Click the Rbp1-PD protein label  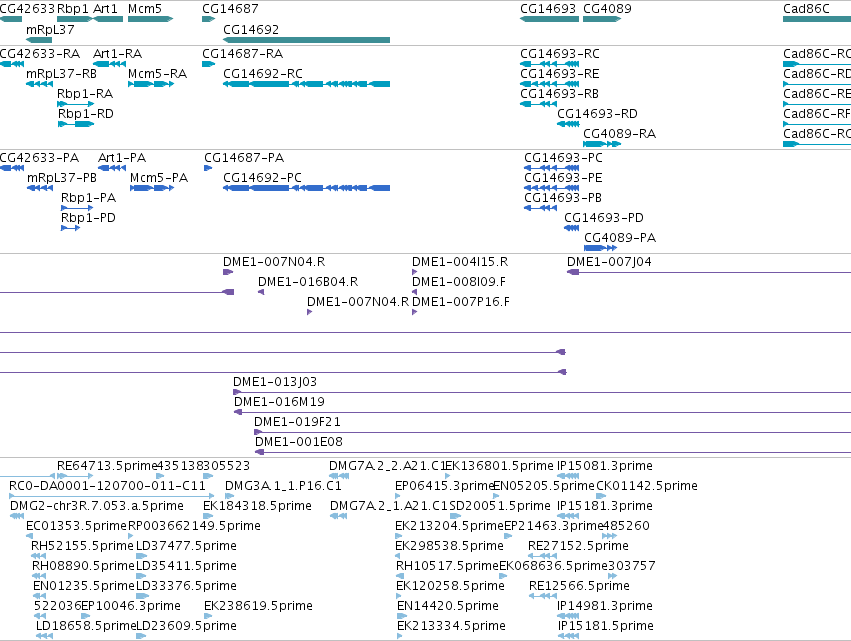pos(88,218)
